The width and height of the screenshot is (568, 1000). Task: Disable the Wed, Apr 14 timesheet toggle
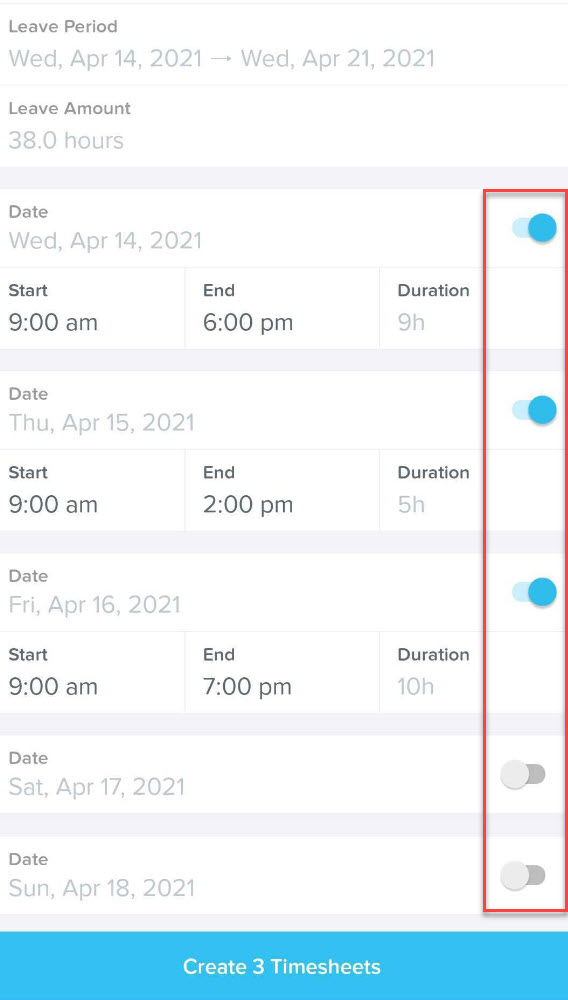534,228
